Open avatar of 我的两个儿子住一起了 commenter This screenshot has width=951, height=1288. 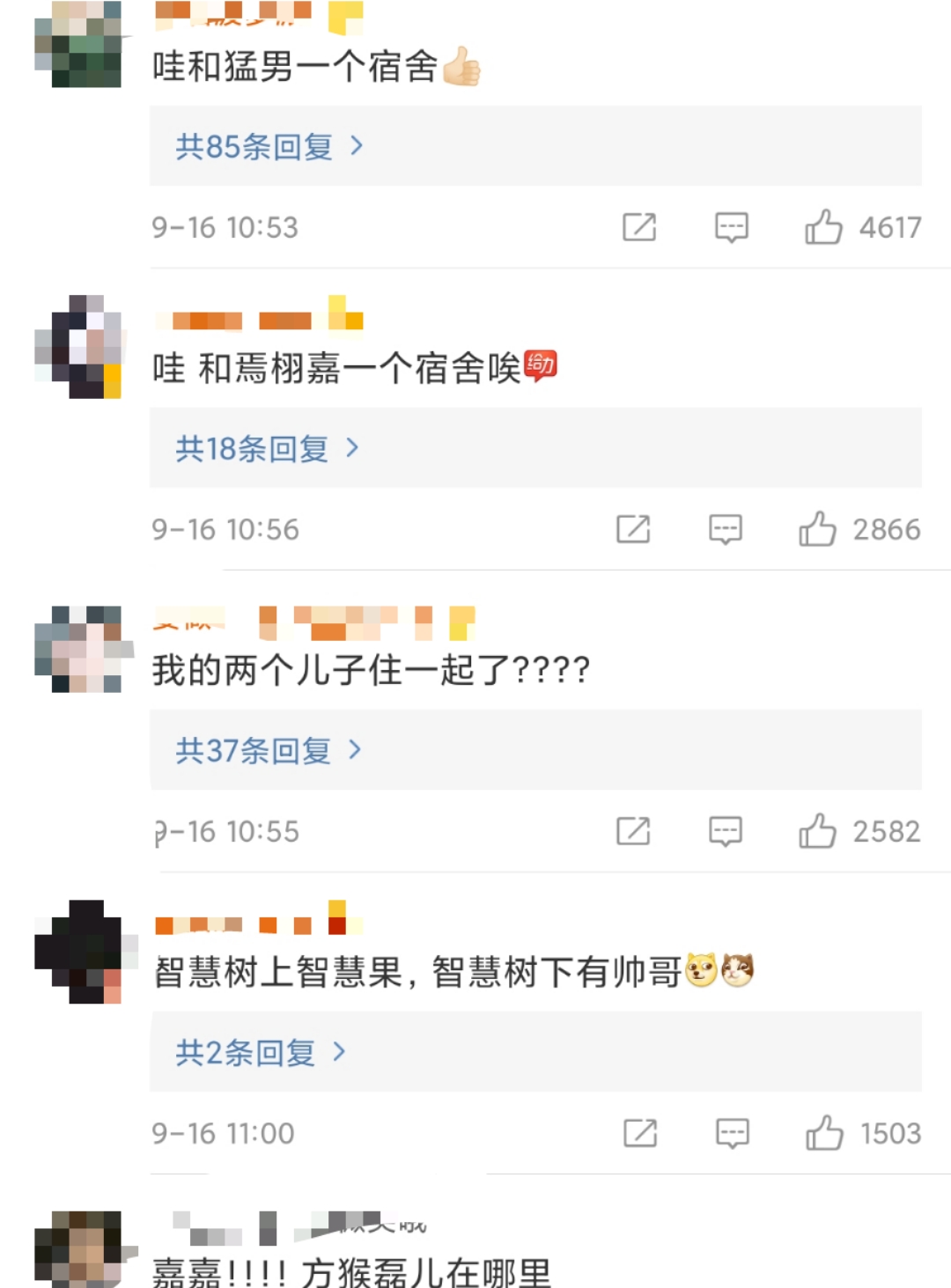[x=77, y=649]
